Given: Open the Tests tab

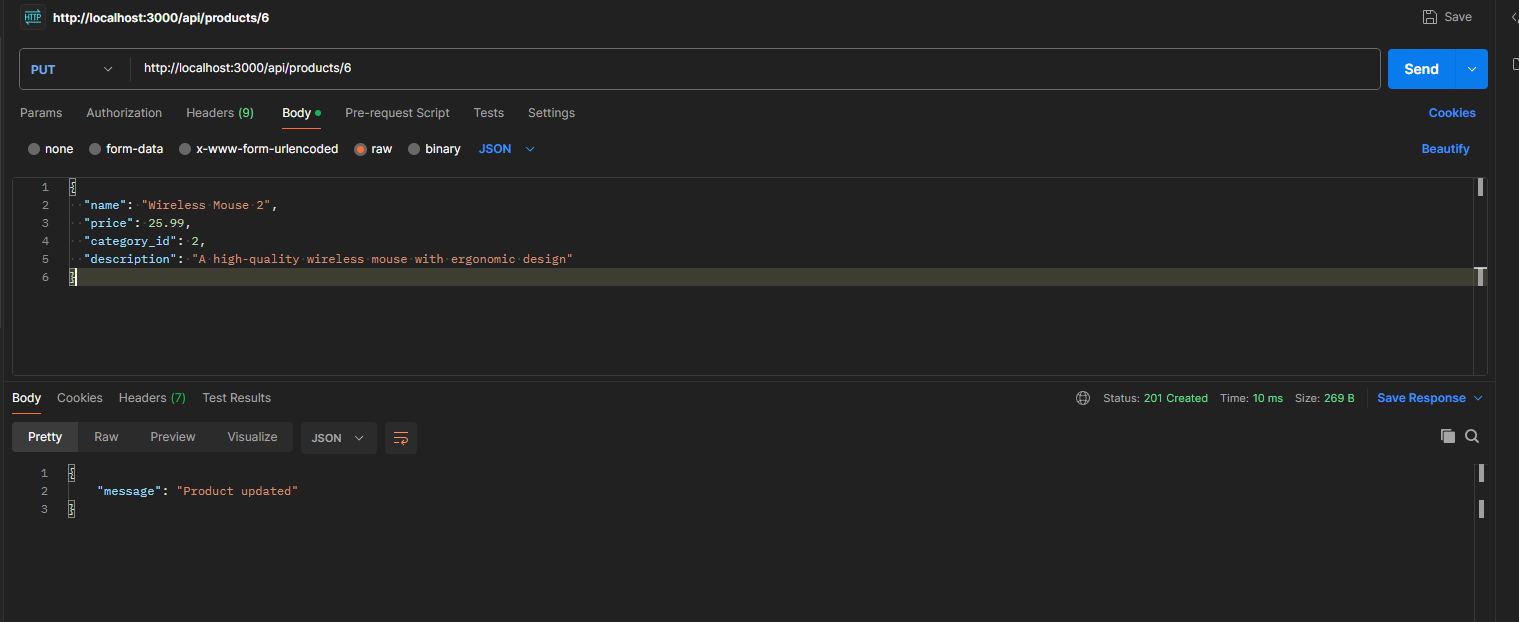Looking at the screenshot, I should [x=489, y=113].
